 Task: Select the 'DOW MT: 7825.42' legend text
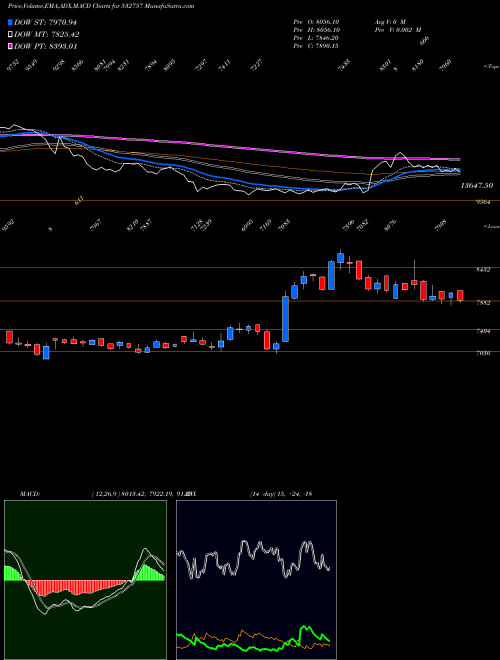[x=47, y=35]
